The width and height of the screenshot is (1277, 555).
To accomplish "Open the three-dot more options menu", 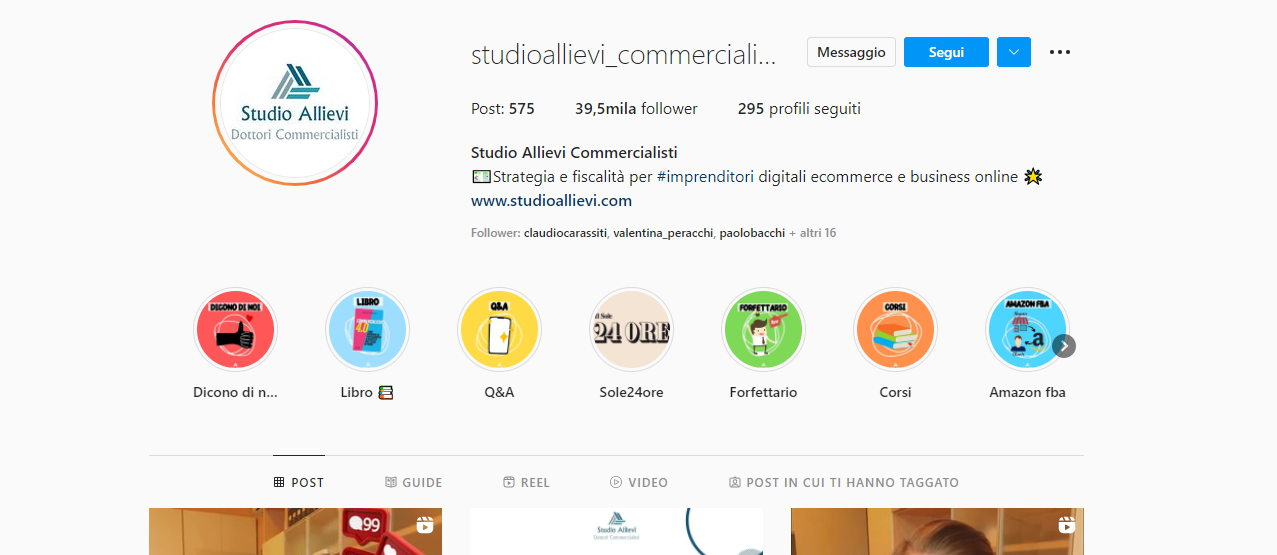I will pyautogui.click(x=1060, y=52).
